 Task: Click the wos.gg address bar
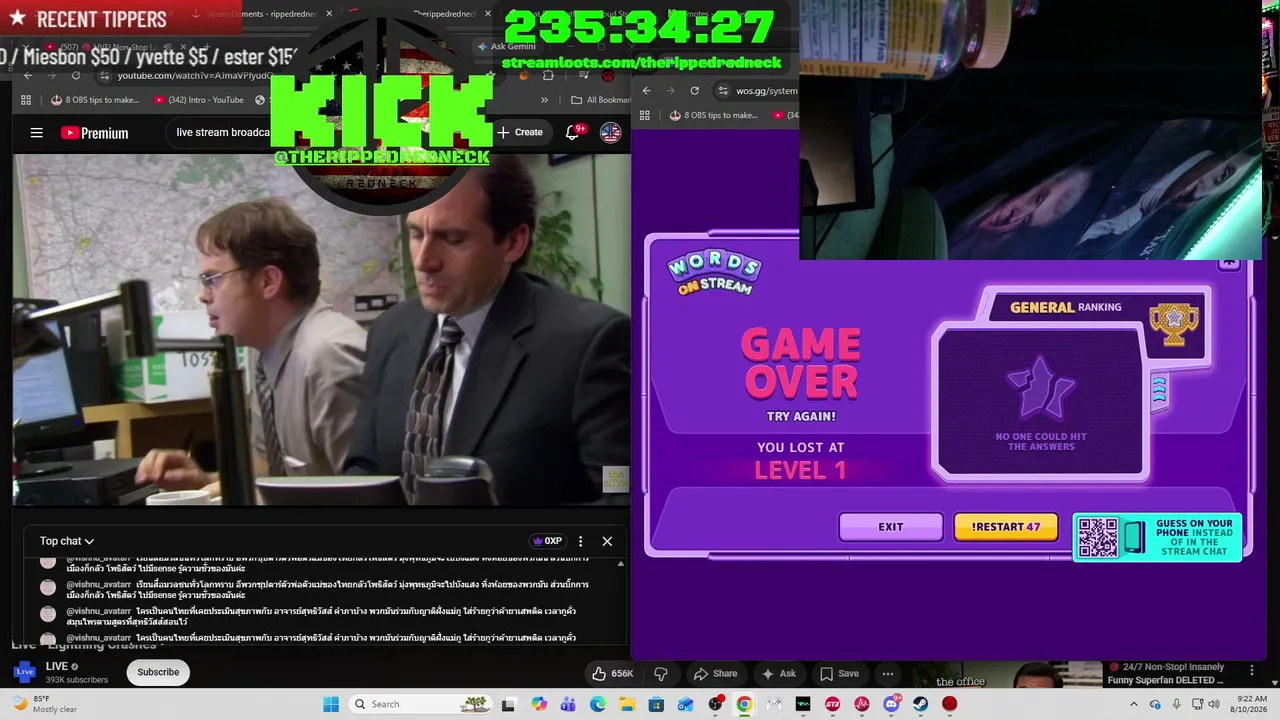tap(756, 90)
